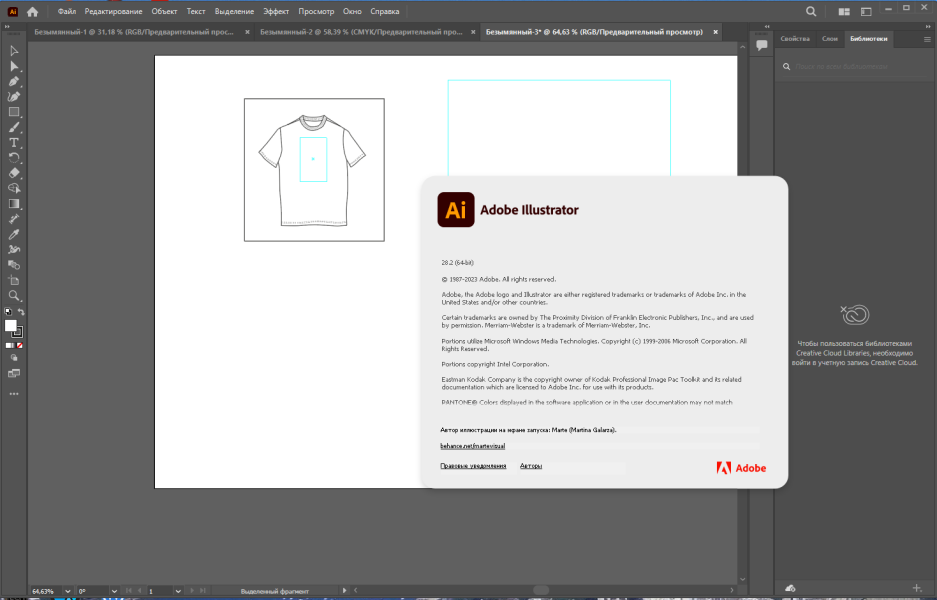Screen dimensions: 937x600
Task: Expand the zoom level dropdown
Action: click(x=68, y=591)
